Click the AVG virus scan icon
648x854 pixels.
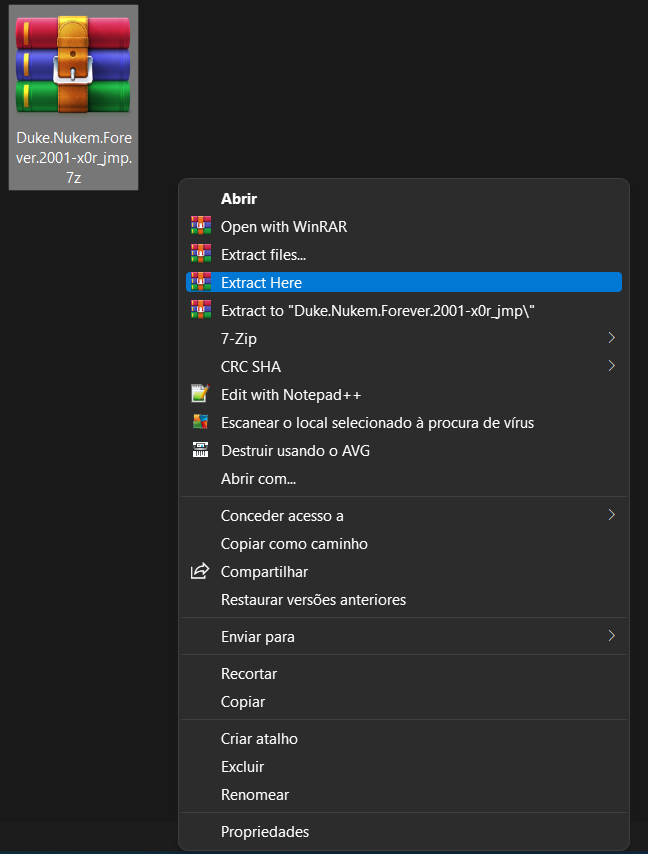tap(201, 423)
